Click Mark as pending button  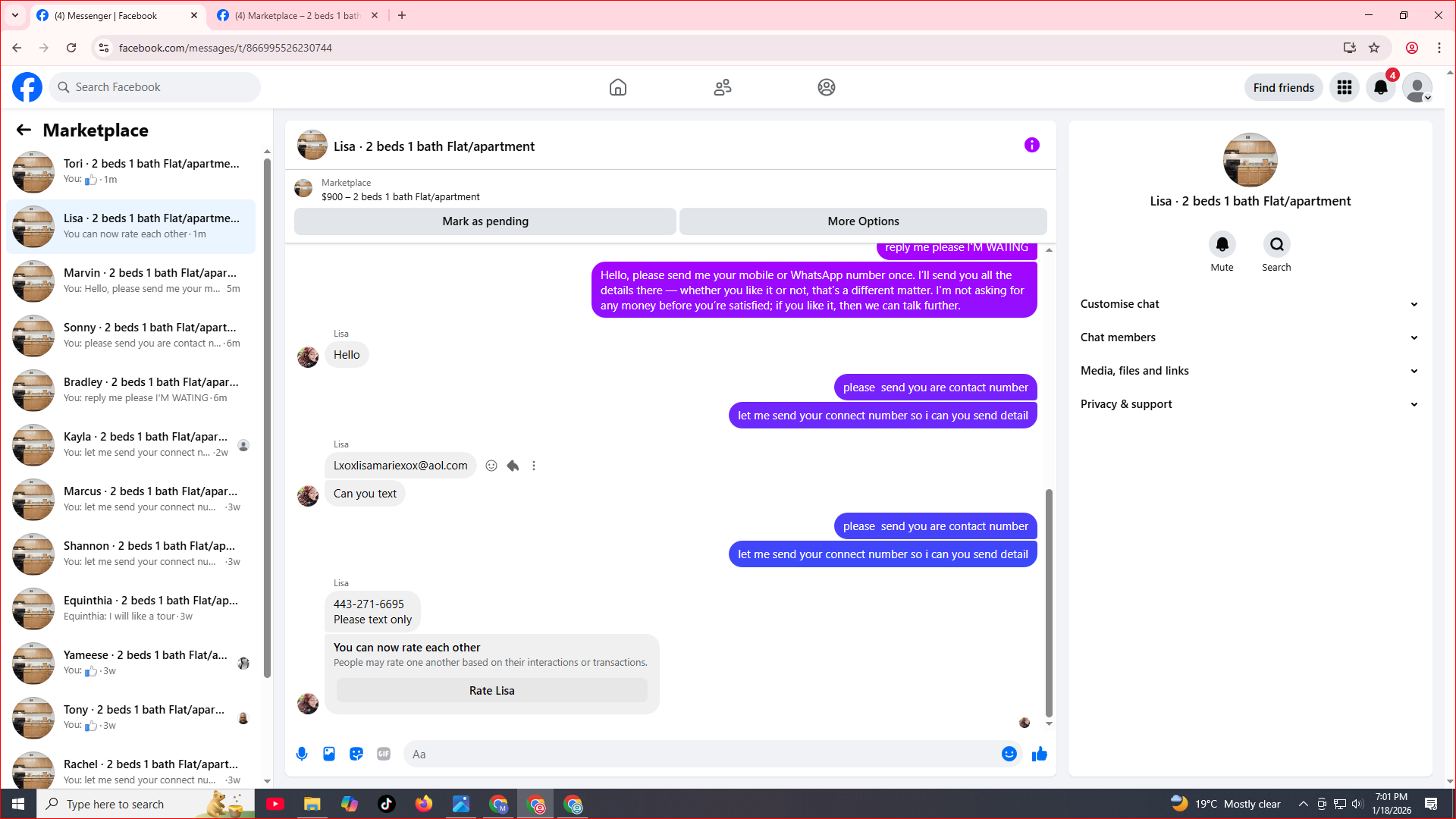click(x=485, y=221)
